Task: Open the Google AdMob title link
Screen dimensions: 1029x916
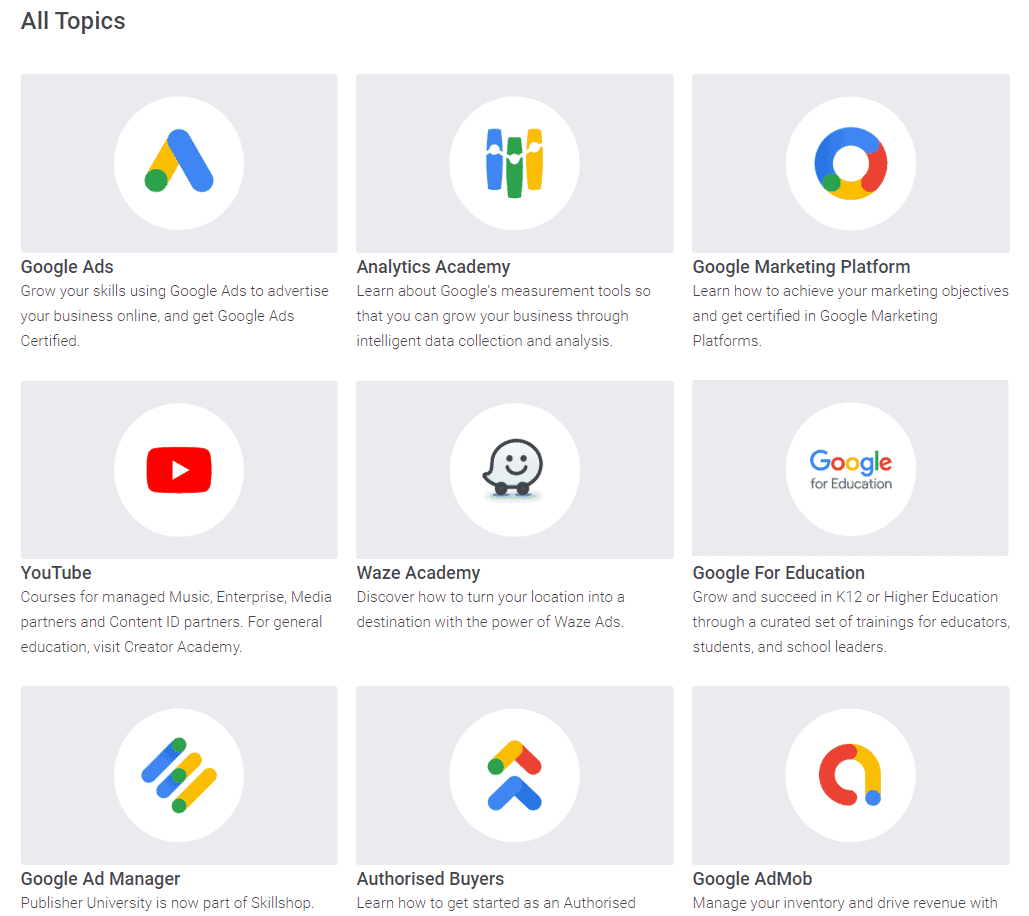Action: (752, 879)
